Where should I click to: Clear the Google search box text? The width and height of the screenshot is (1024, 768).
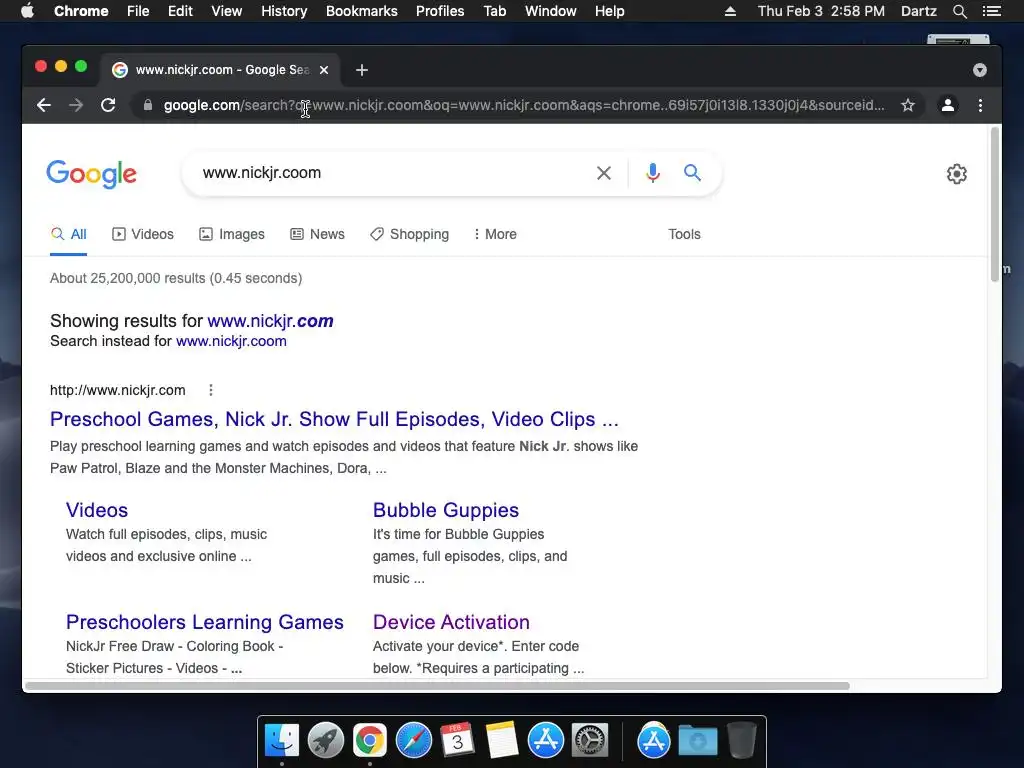pyautogui.click(x=604, y=173)
